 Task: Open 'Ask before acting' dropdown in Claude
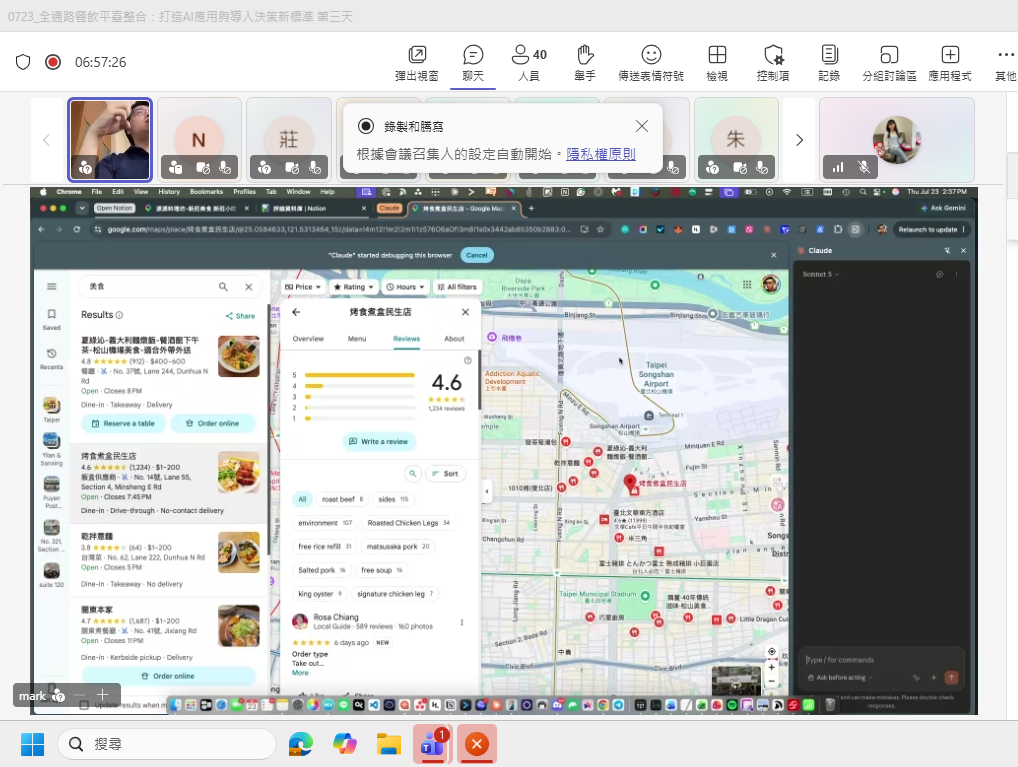840,677
